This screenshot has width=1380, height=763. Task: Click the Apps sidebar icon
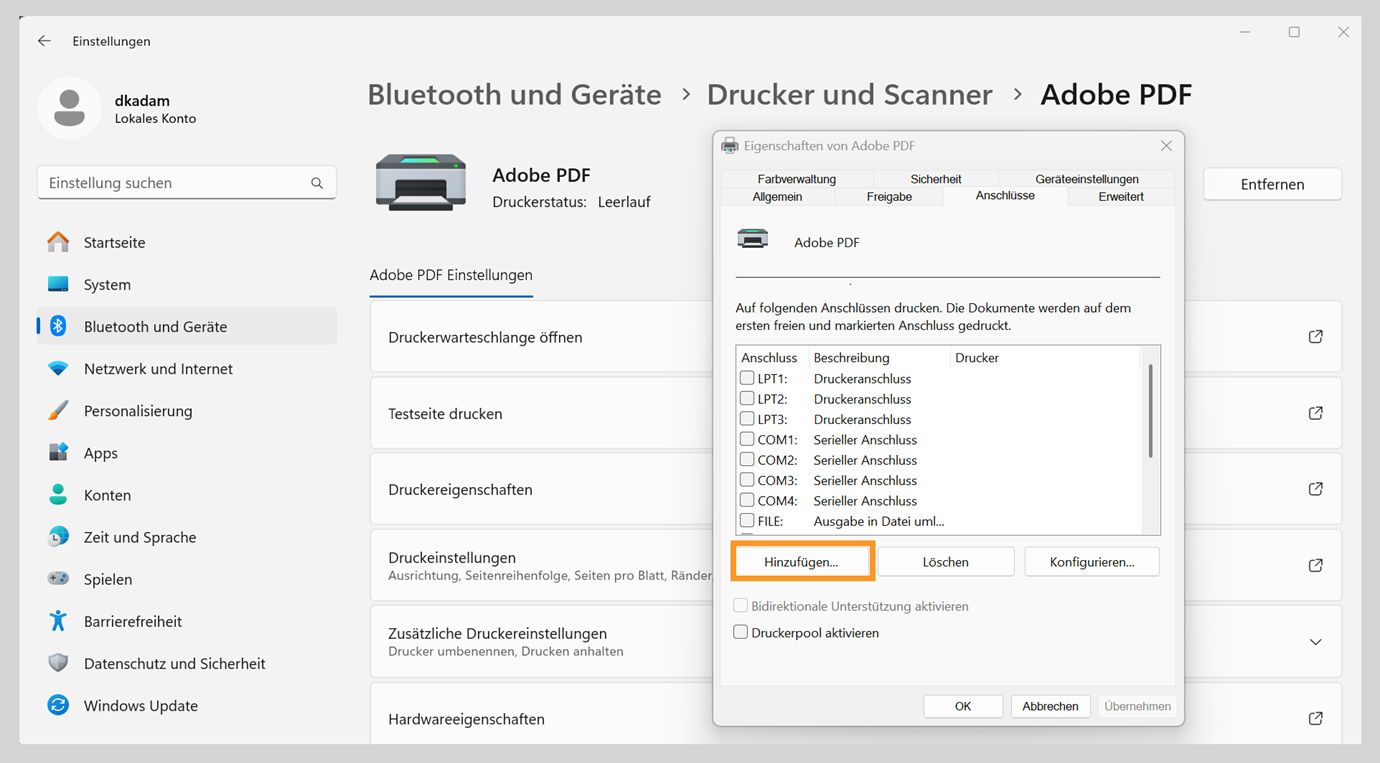[59, 452]
